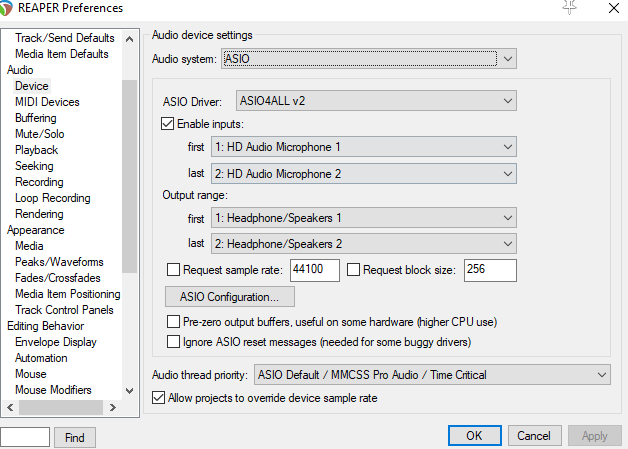Screen dimensions: 628x449
Task: Select Editing Behavior category
Action: (x=46, y=326)
